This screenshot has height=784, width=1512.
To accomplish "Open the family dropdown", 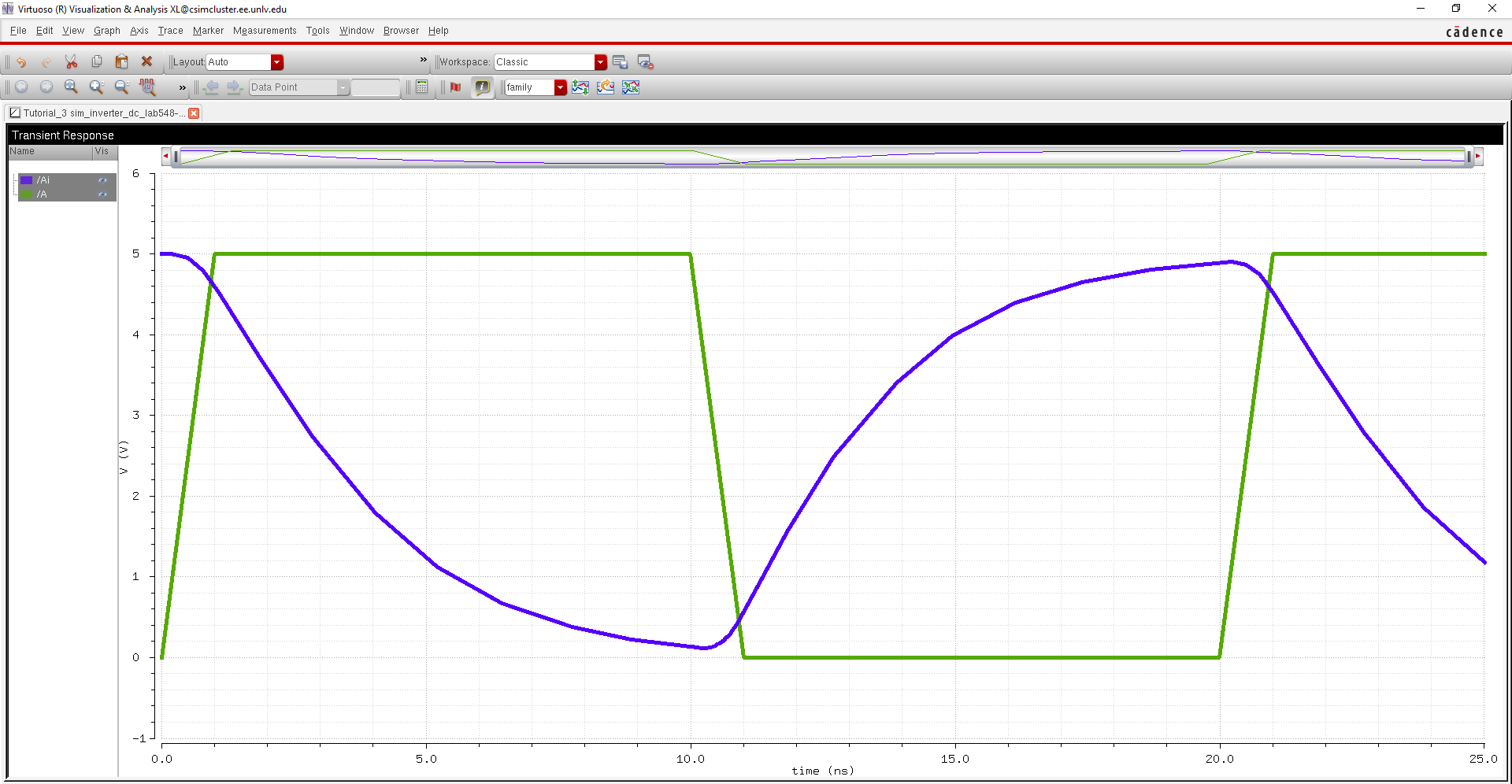I will click(560, 87).
